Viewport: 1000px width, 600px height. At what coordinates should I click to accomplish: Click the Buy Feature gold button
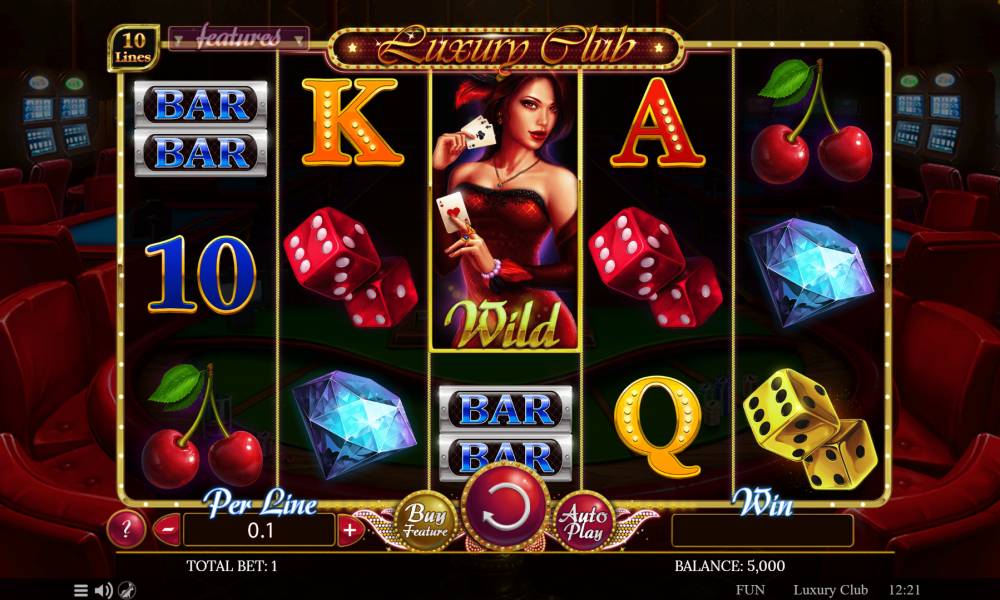point(425,522)
